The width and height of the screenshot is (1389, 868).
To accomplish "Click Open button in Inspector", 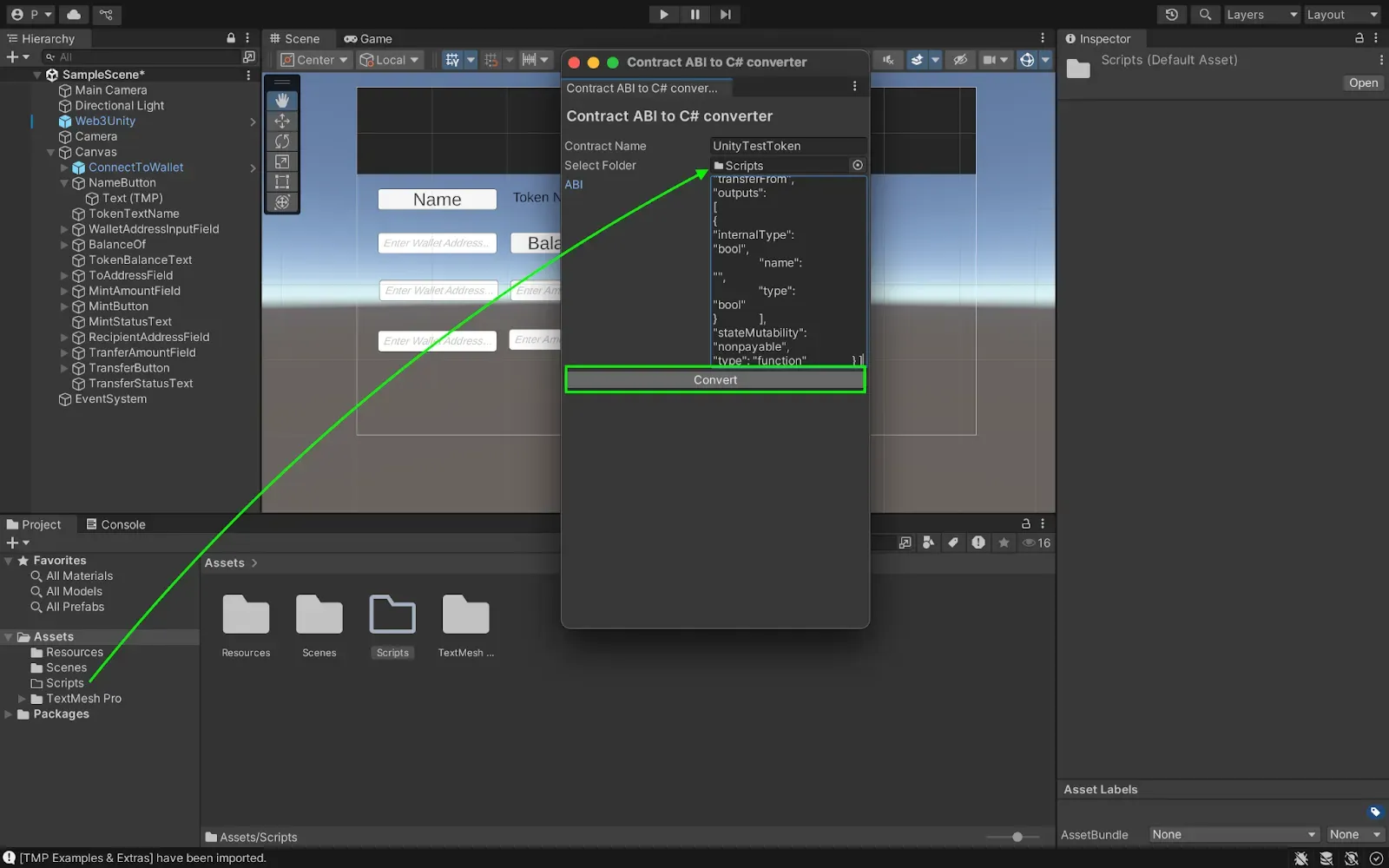I will tap(1363, 83).
